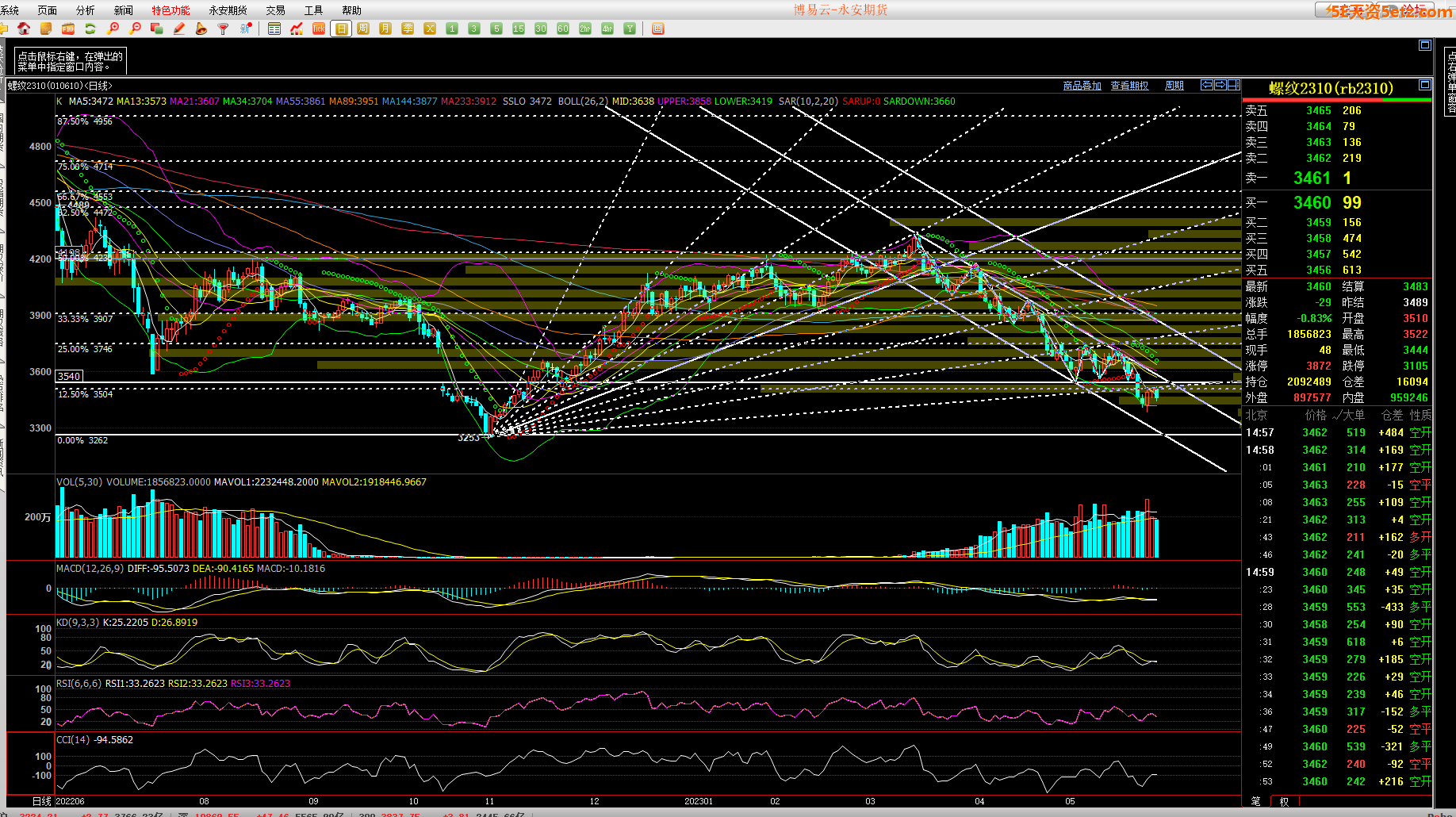Open the 特色功能 menu
Viewport: 1456px width, 817px height.
(171, 10)
